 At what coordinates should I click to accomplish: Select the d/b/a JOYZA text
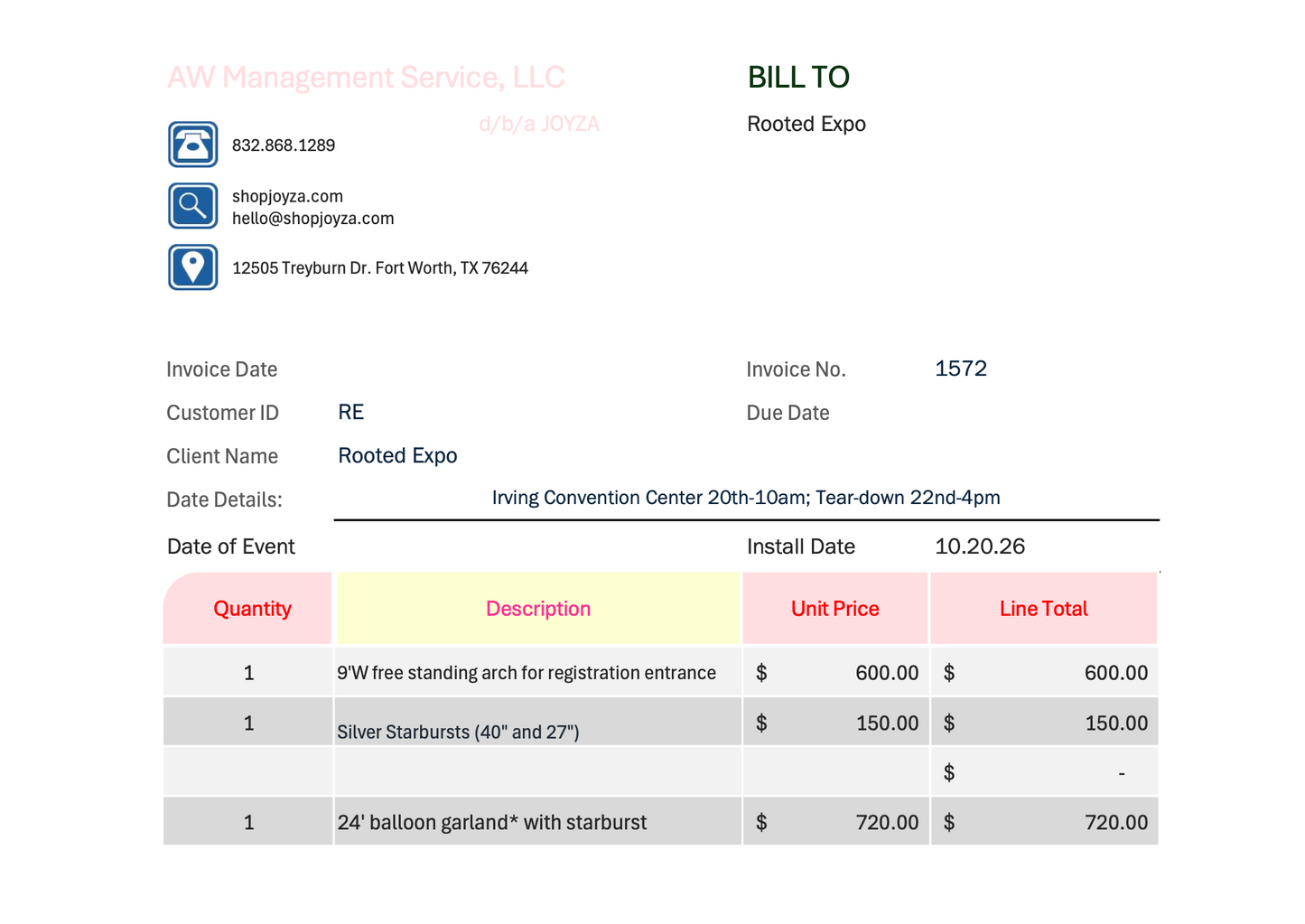539,125
